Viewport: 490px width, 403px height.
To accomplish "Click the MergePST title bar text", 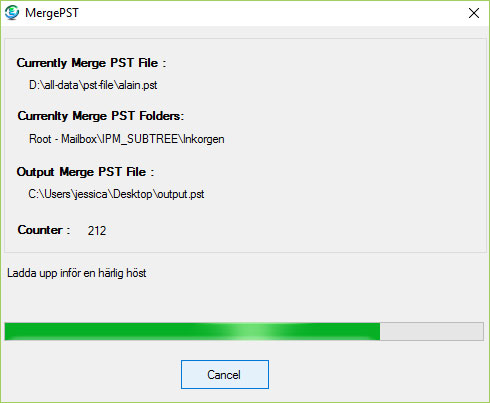I will point(52,13).
